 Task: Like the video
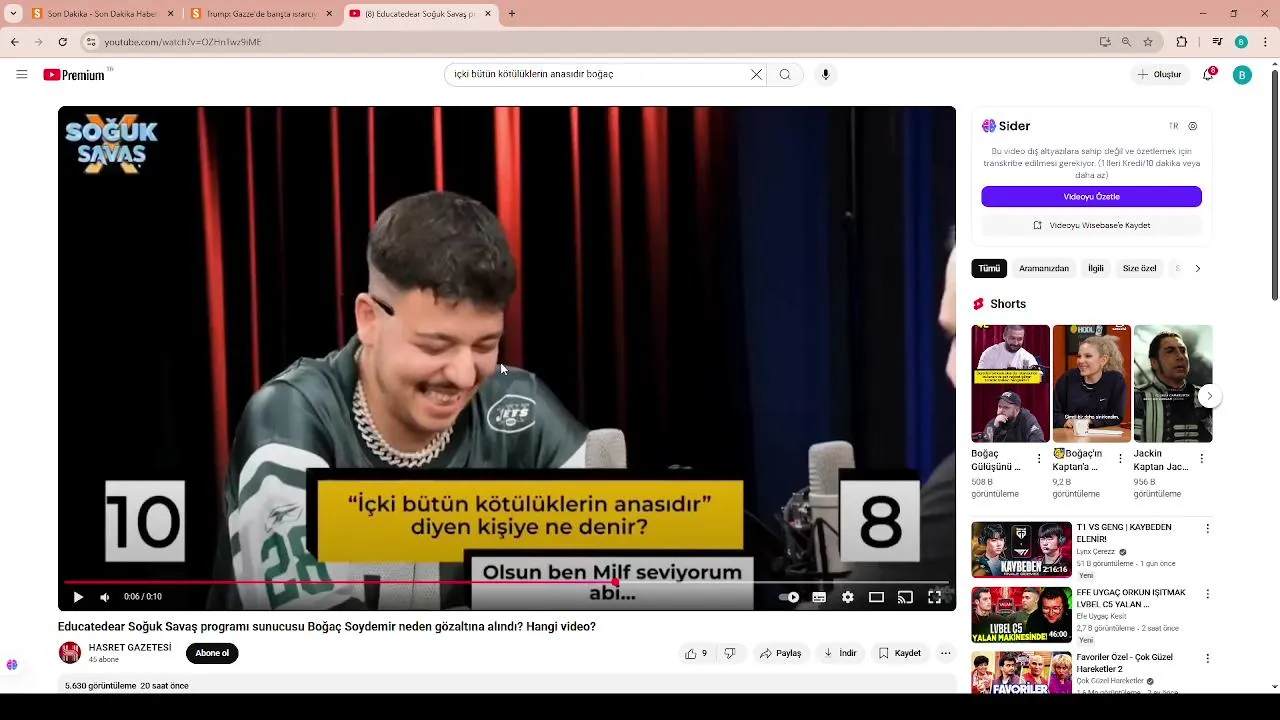tap(696, 653)
